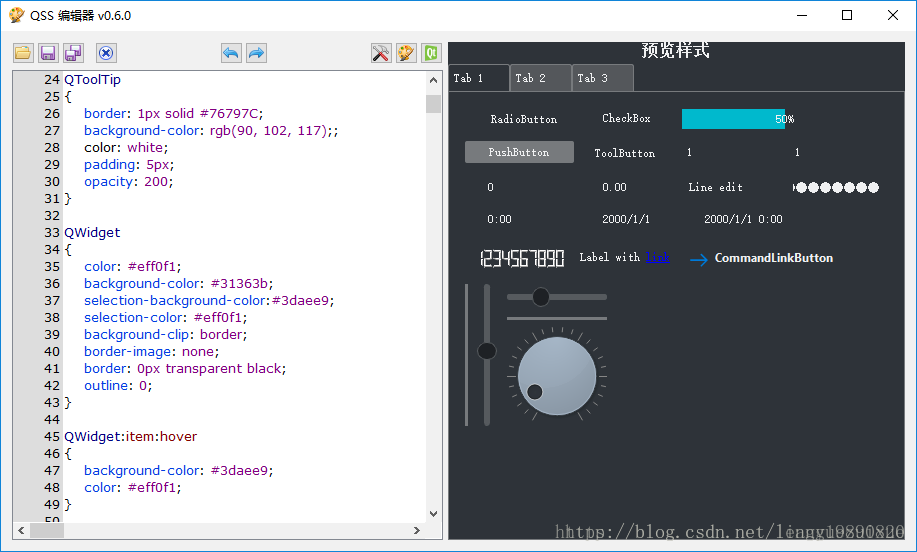Open the link in Label with link
This screenshot has height=552, width=917.
coord(657,257)
